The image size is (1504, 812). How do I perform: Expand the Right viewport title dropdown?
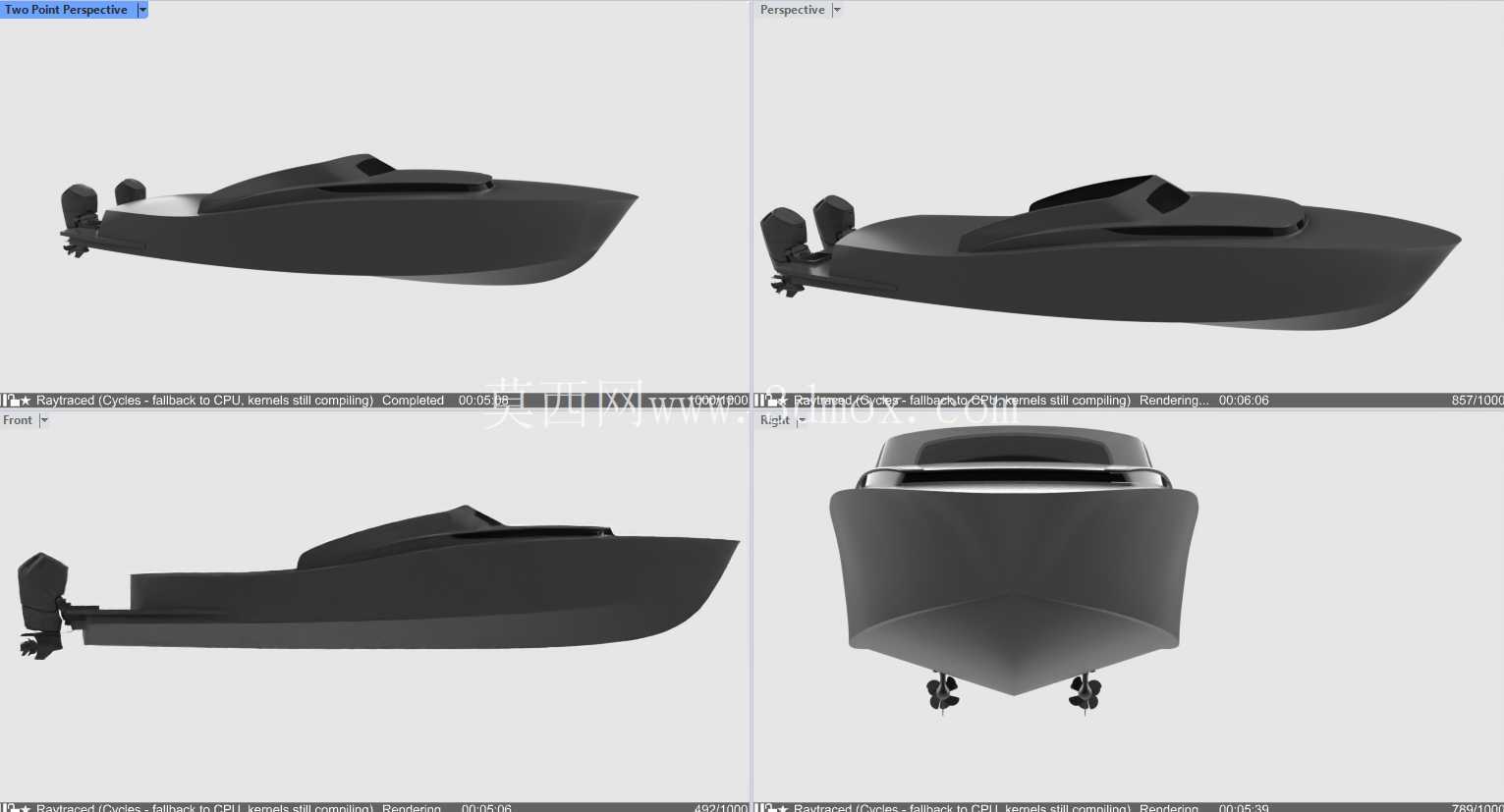tap(802, 420)
